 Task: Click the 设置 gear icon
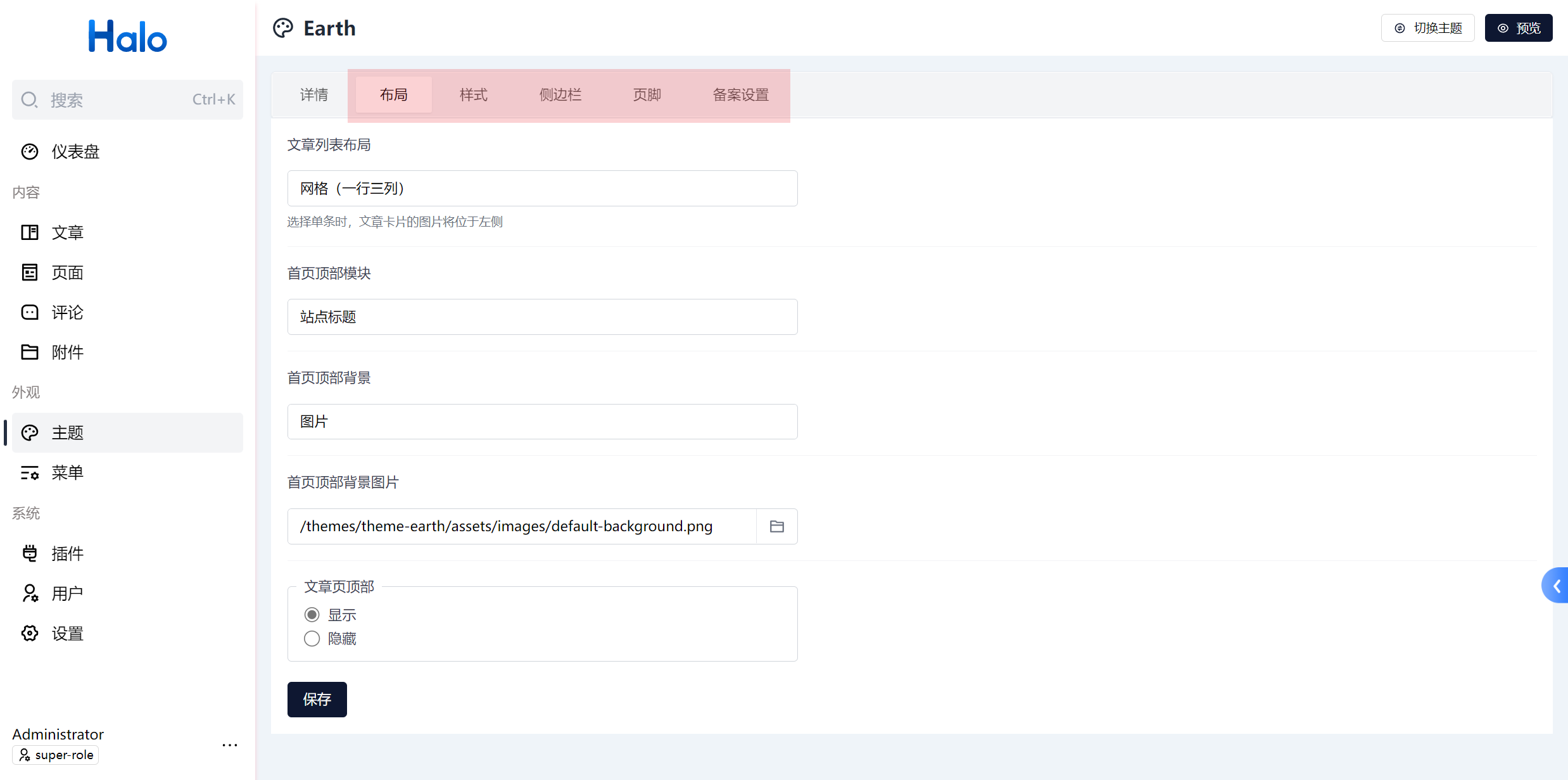point(30,633)
